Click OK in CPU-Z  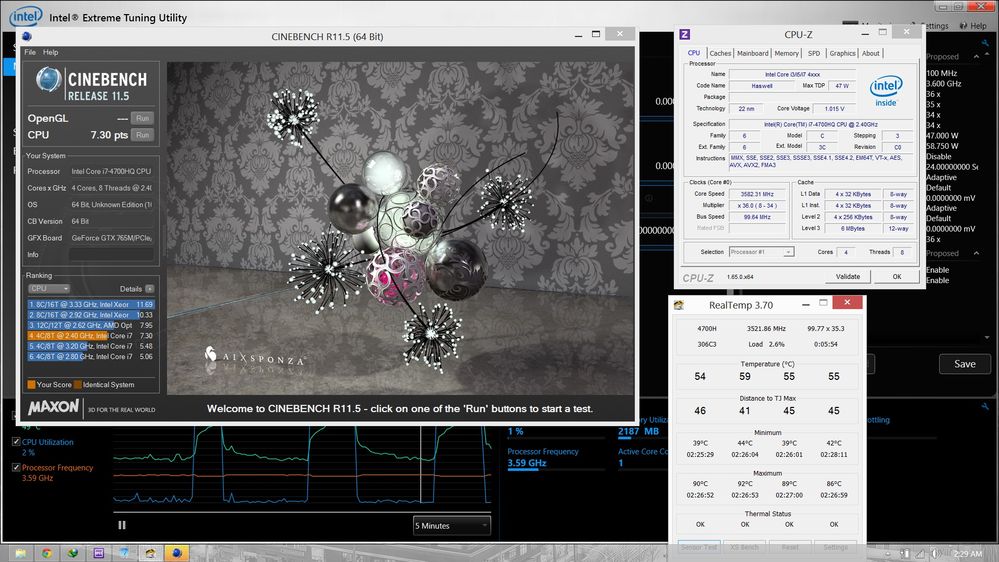[x=896, y=277]
